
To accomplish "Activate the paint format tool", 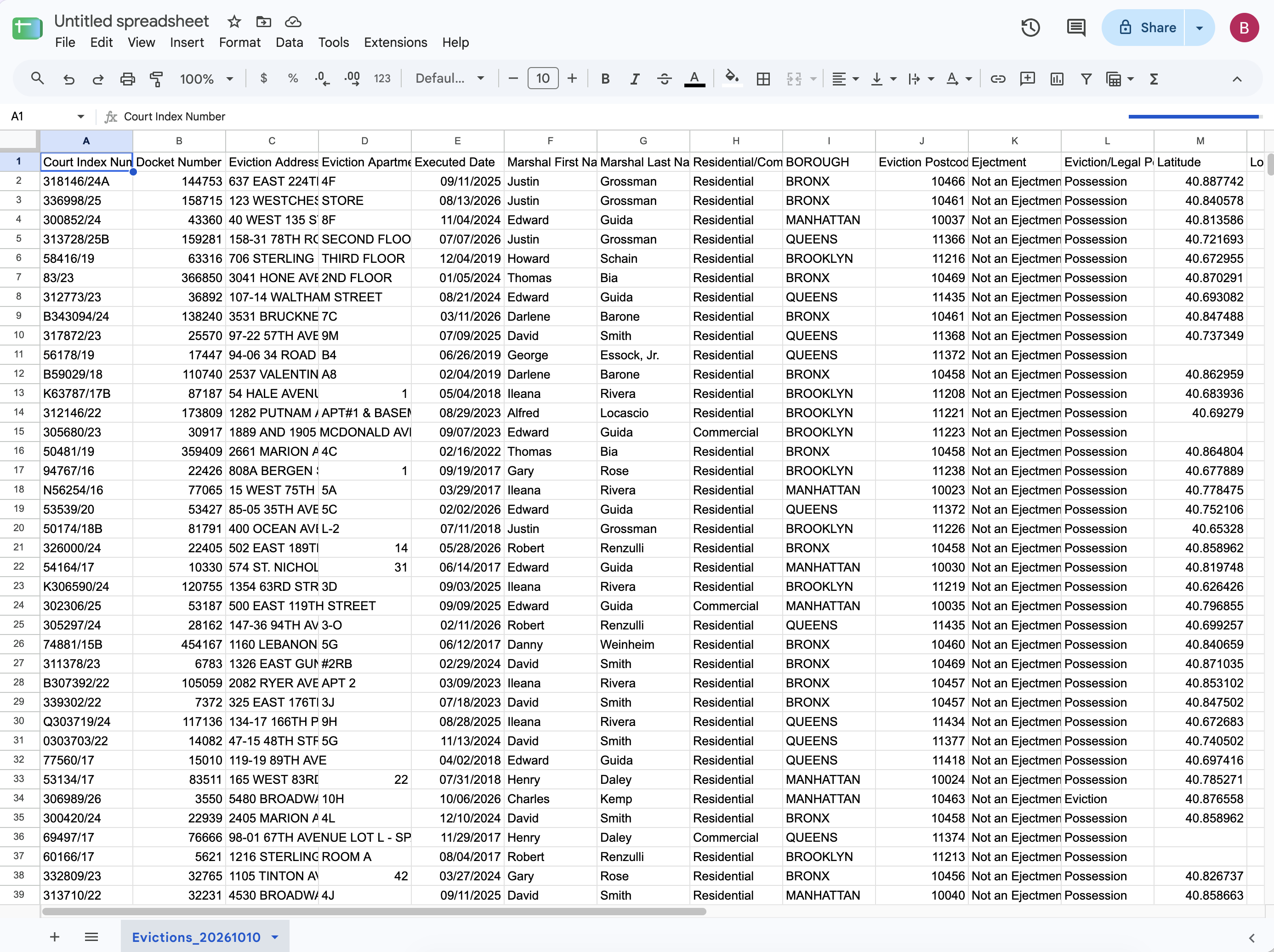I will [156, 78].
